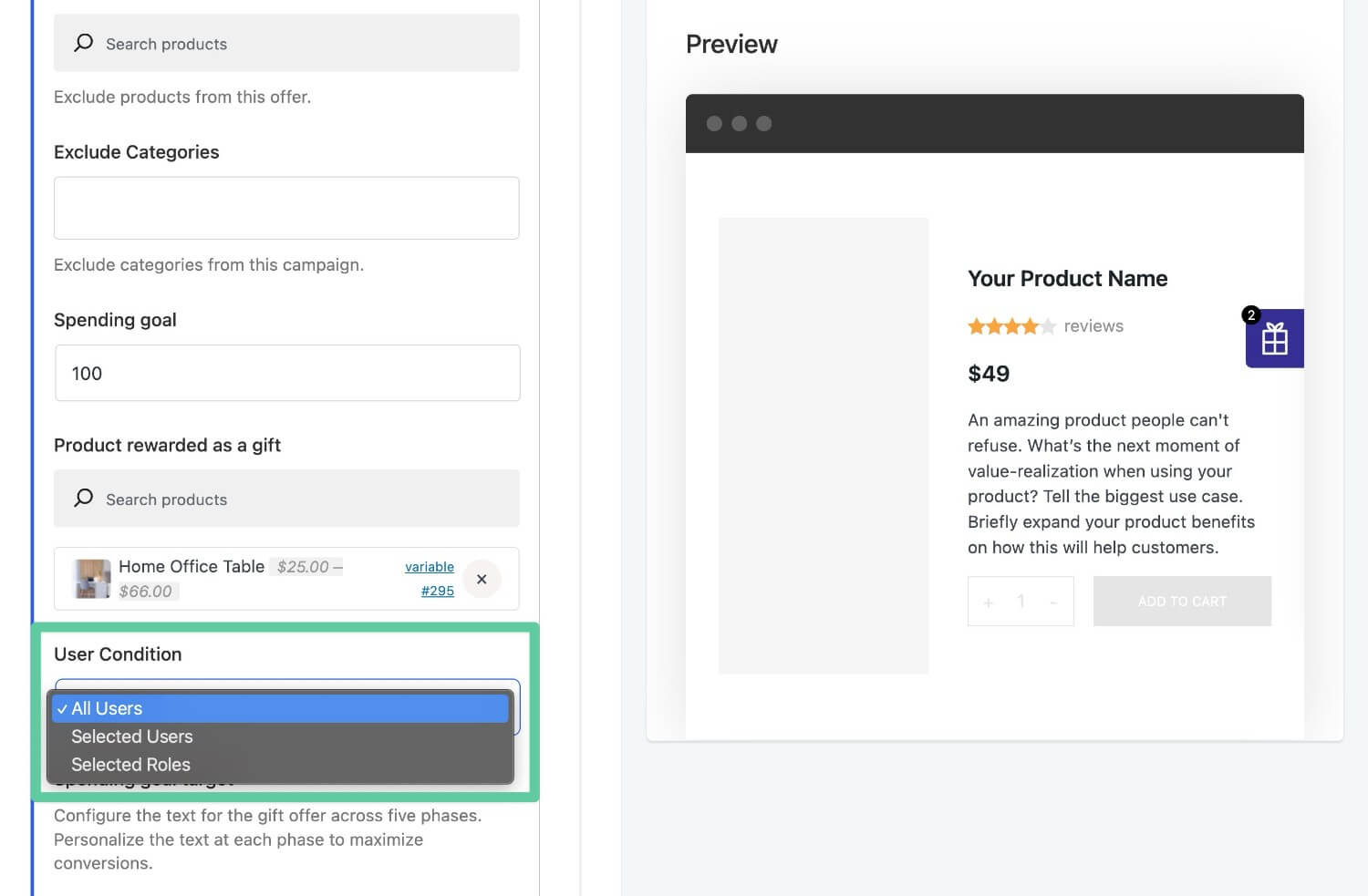
Task: Click the Exclude Categories label
Action: tap(136, 152)
